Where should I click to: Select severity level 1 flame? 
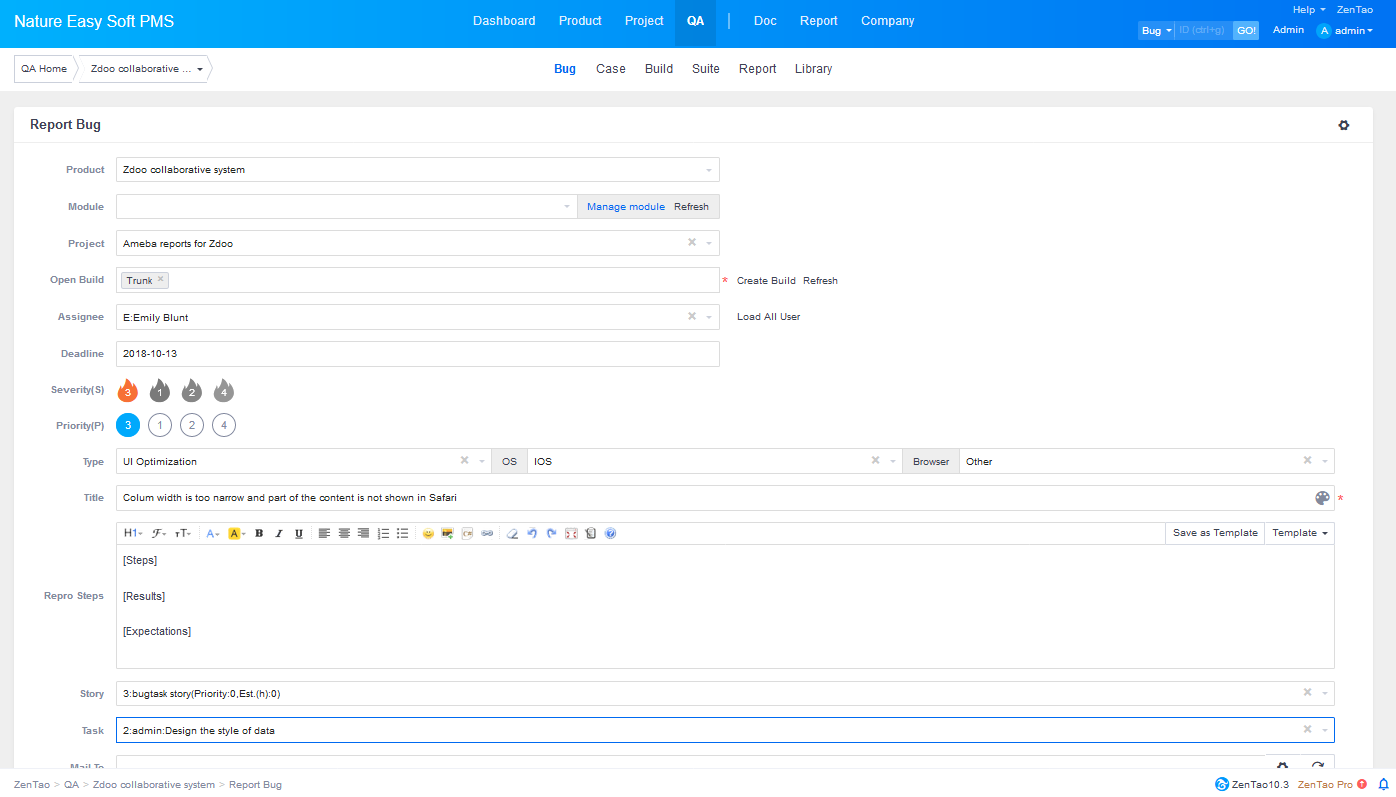(x=159, y=391)
